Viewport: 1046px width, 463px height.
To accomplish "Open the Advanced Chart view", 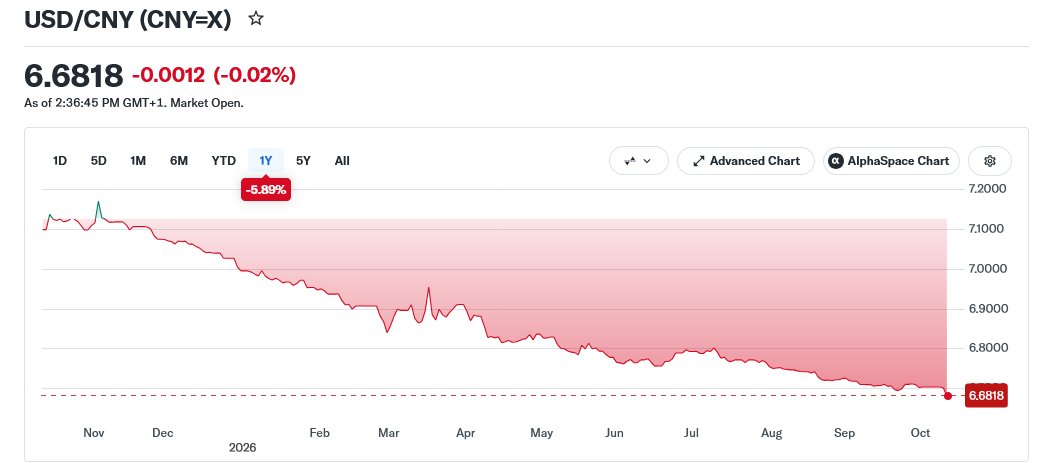I will 746,161.
